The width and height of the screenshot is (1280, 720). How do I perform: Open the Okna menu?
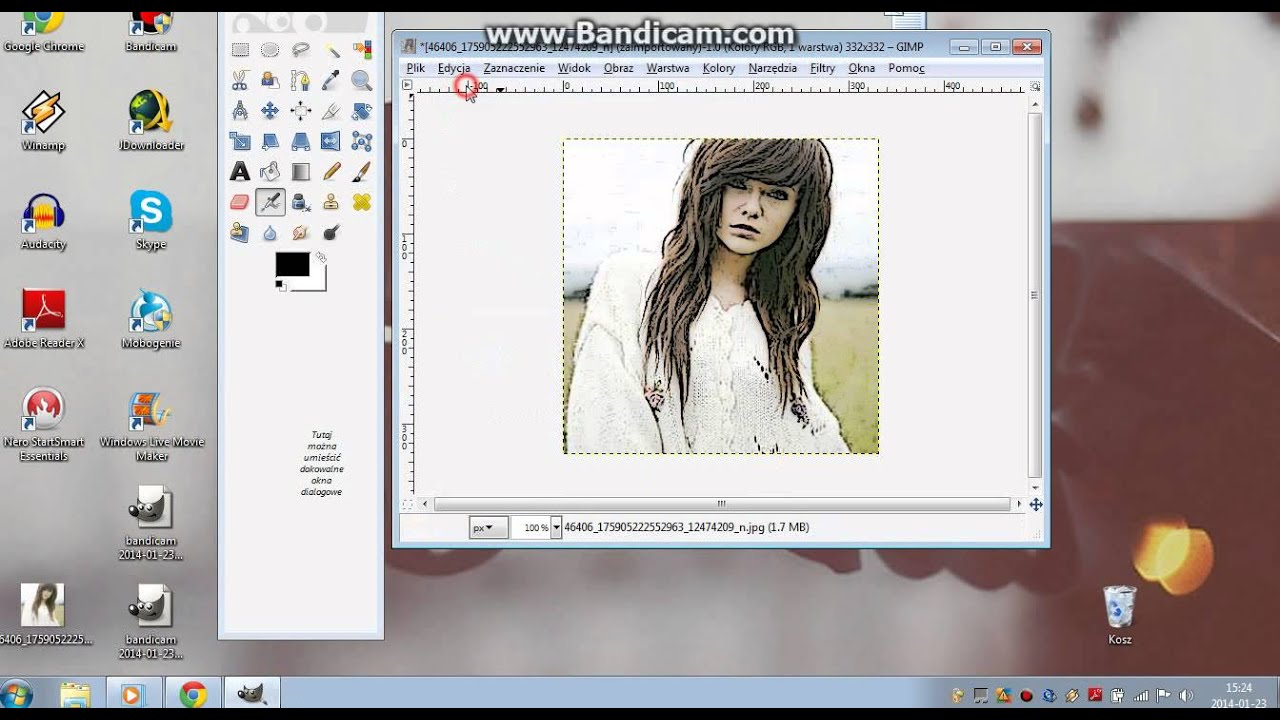[x=861, y=68]
